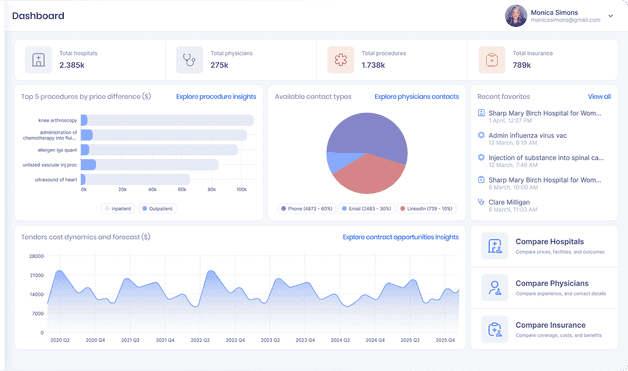Click the Total physicians 275k value

[219, 65]
